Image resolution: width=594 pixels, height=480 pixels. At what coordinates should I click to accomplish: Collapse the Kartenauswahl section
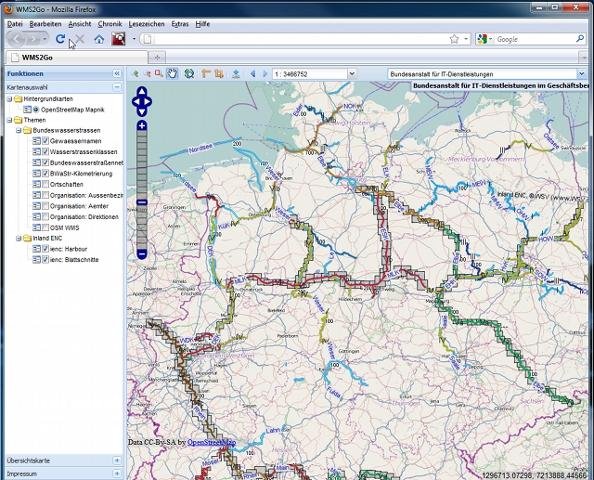[x=117, y=87]
